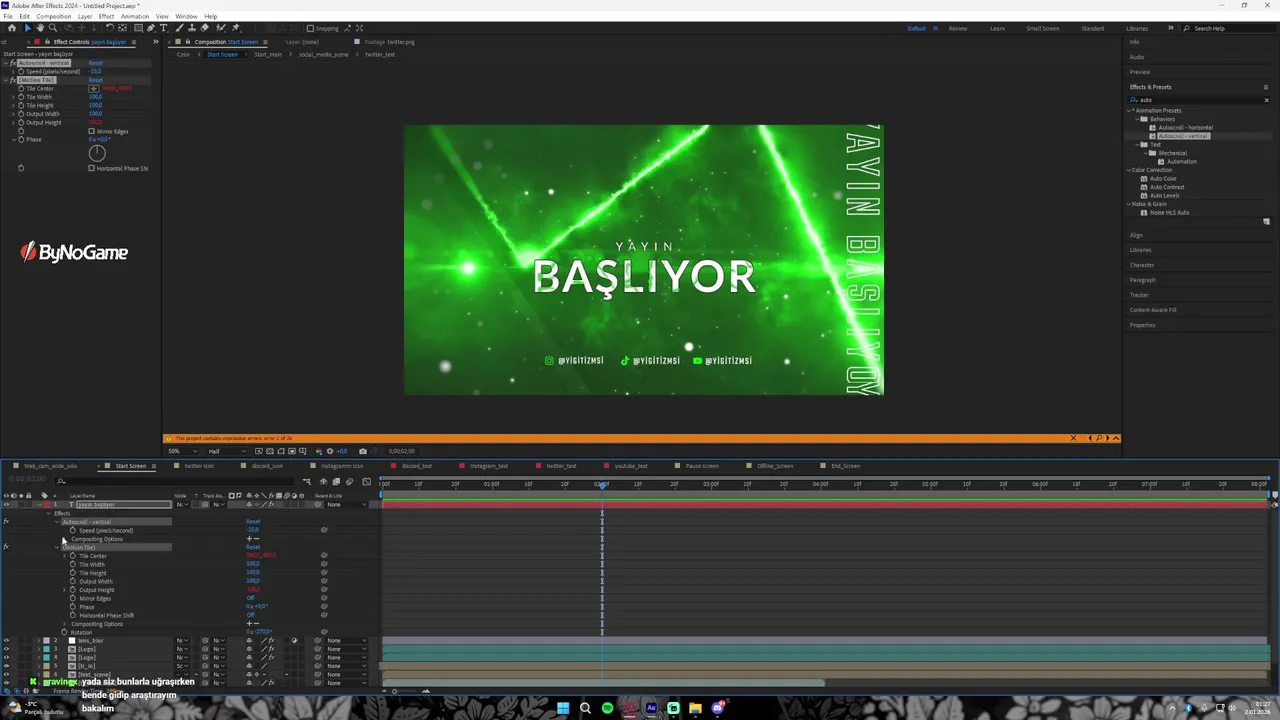Collapse the Behaviors folder
This screenshot has width=1280, height=720.
coord(1137,119)
